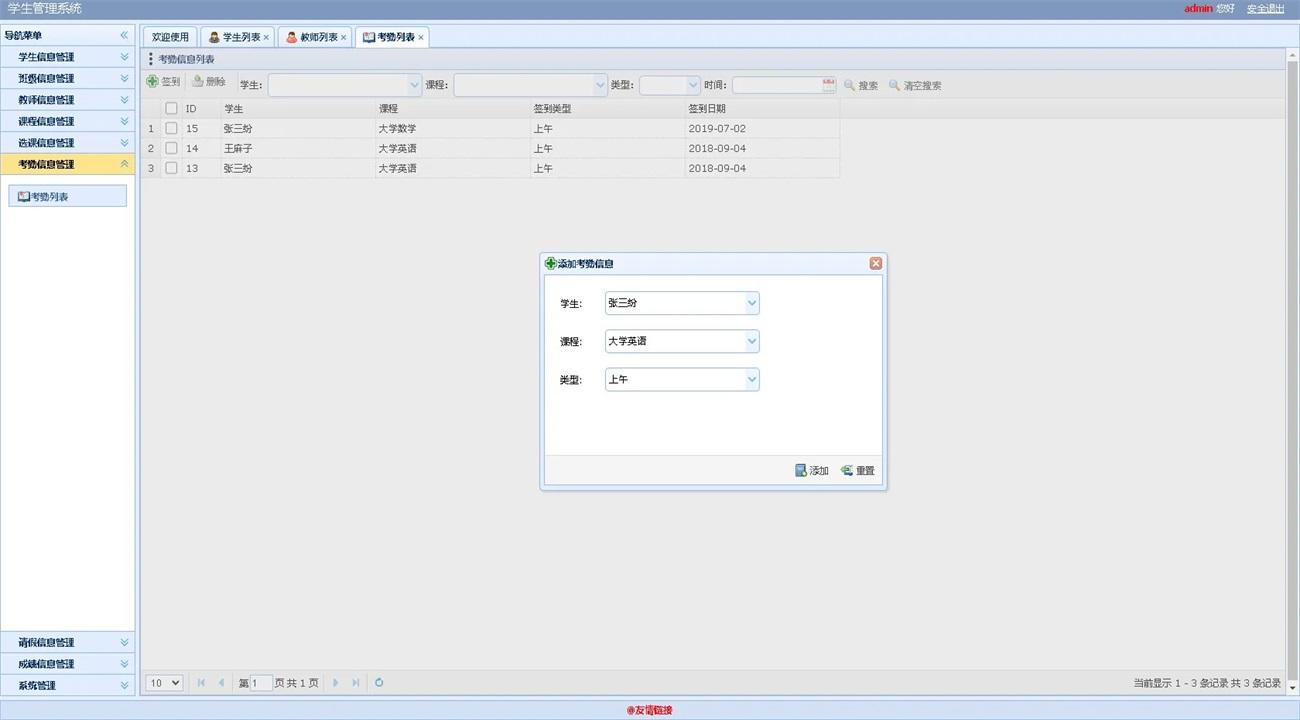The image size is (1300, 720).
Task: Click the 重置 reset button in dialog
Action: coord(858,470)
